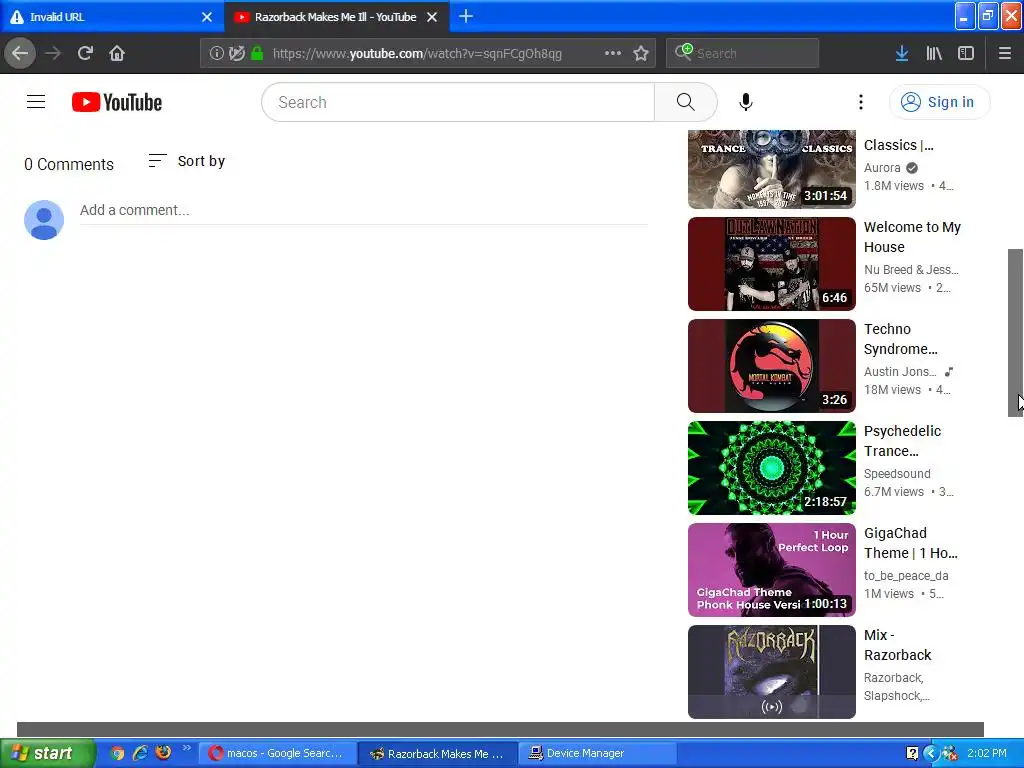Open YouTube settings three-dot menu
The width and height of the screenshot is (1024, 768).
point(861,102)
